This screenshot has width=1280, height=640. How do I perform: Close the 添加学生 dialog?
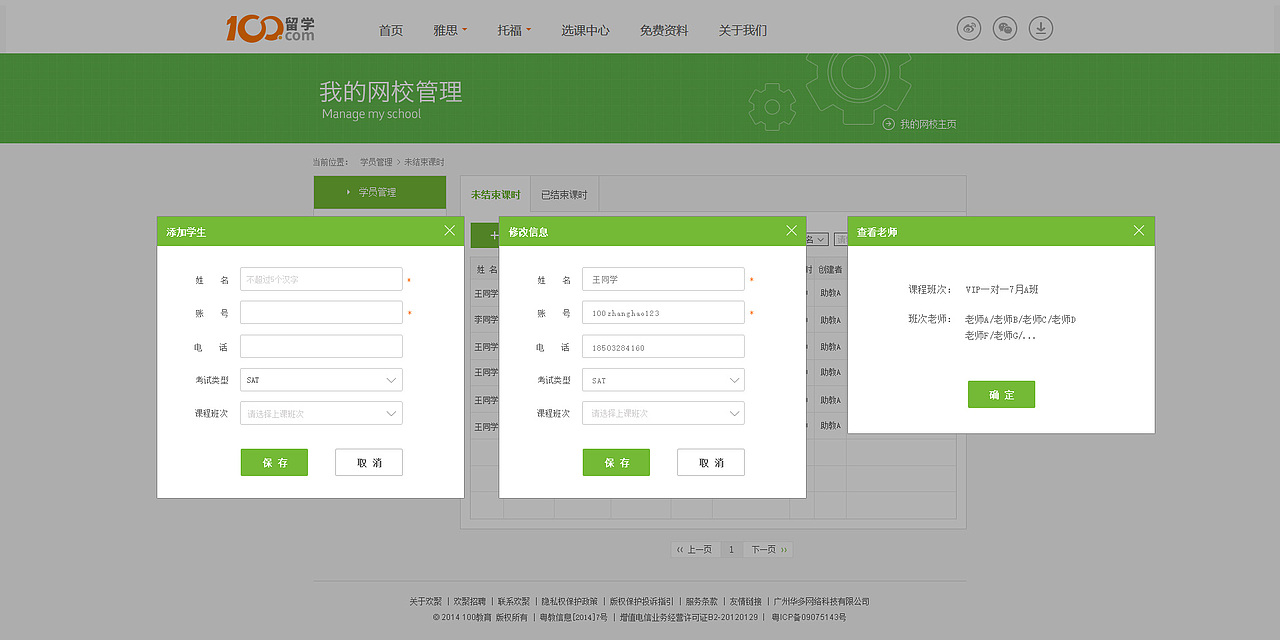coord(449,231)
